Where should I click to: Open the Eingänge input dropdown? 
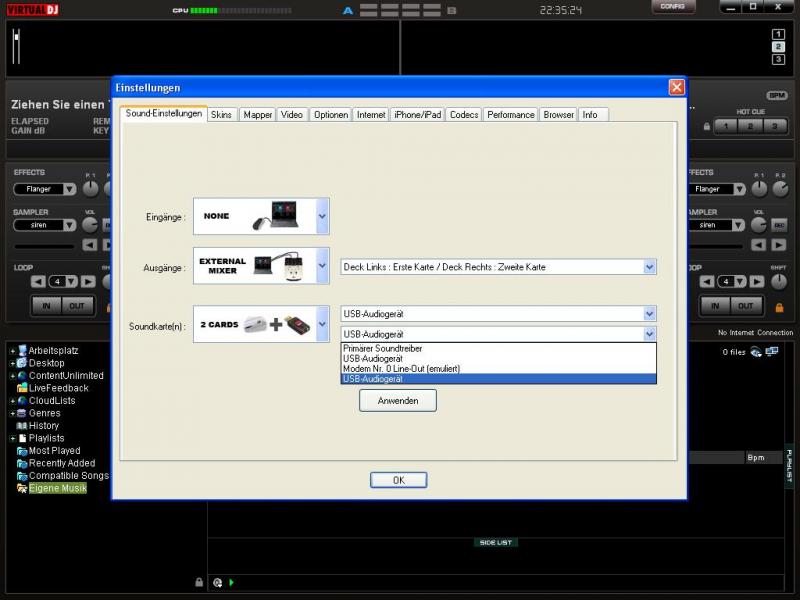point(322,215)
